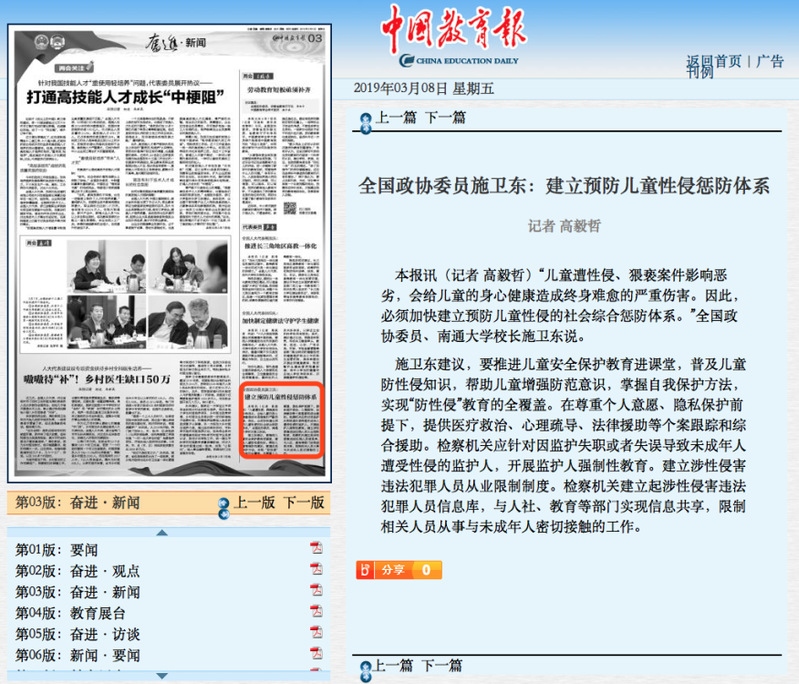Go to 下一篇 at bottom of article

(442, 665)
